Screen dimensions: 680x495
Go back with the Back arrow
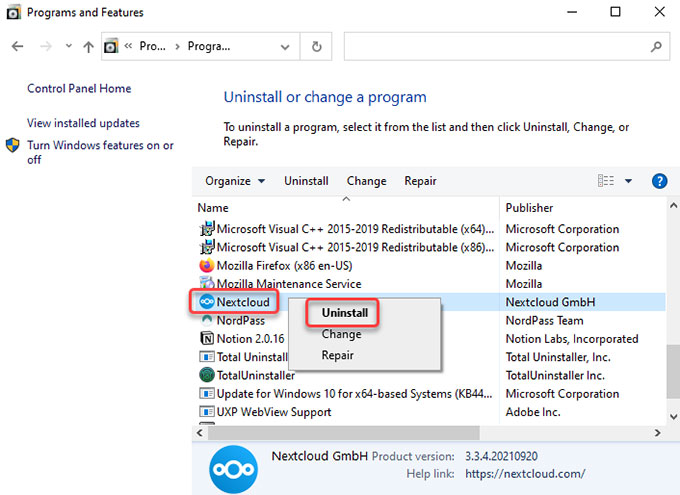coord(17,46)
